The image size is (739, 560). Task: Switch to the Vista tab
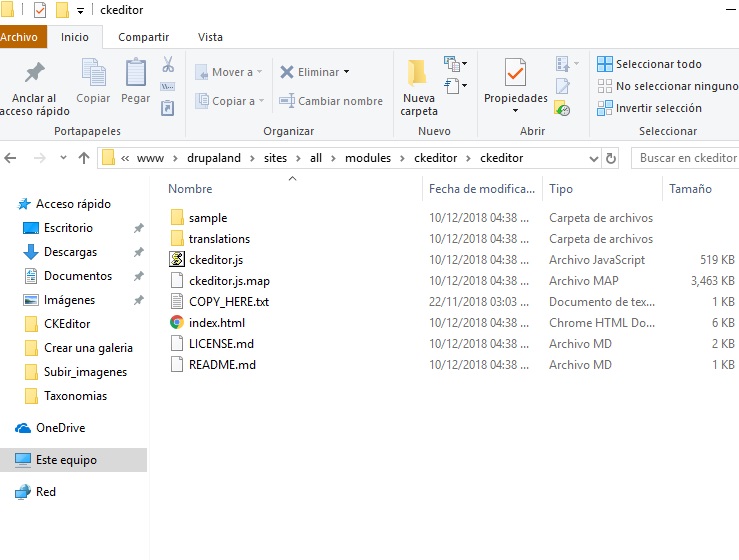click(x=210, y=37)
